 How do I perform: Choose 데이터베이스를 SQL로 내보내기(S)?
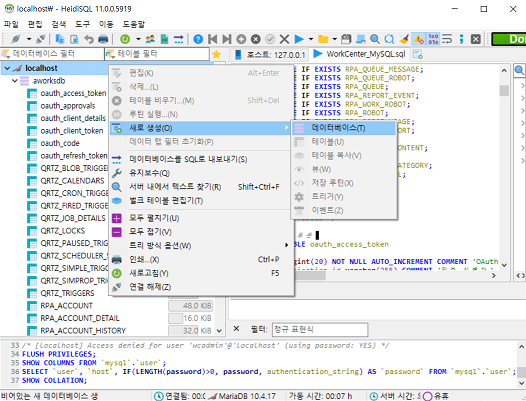point(200,159)
